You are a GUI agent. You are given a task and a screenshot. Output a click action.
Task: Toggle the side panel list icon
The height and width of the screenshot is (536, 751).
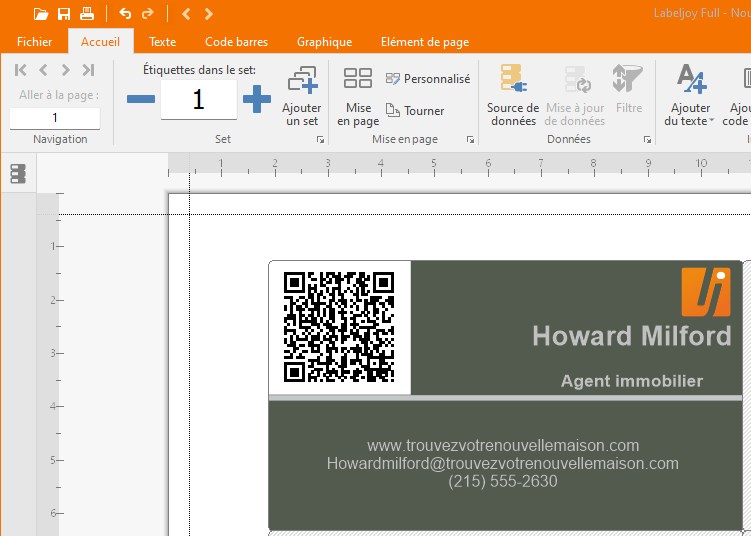tap(18, 173)
